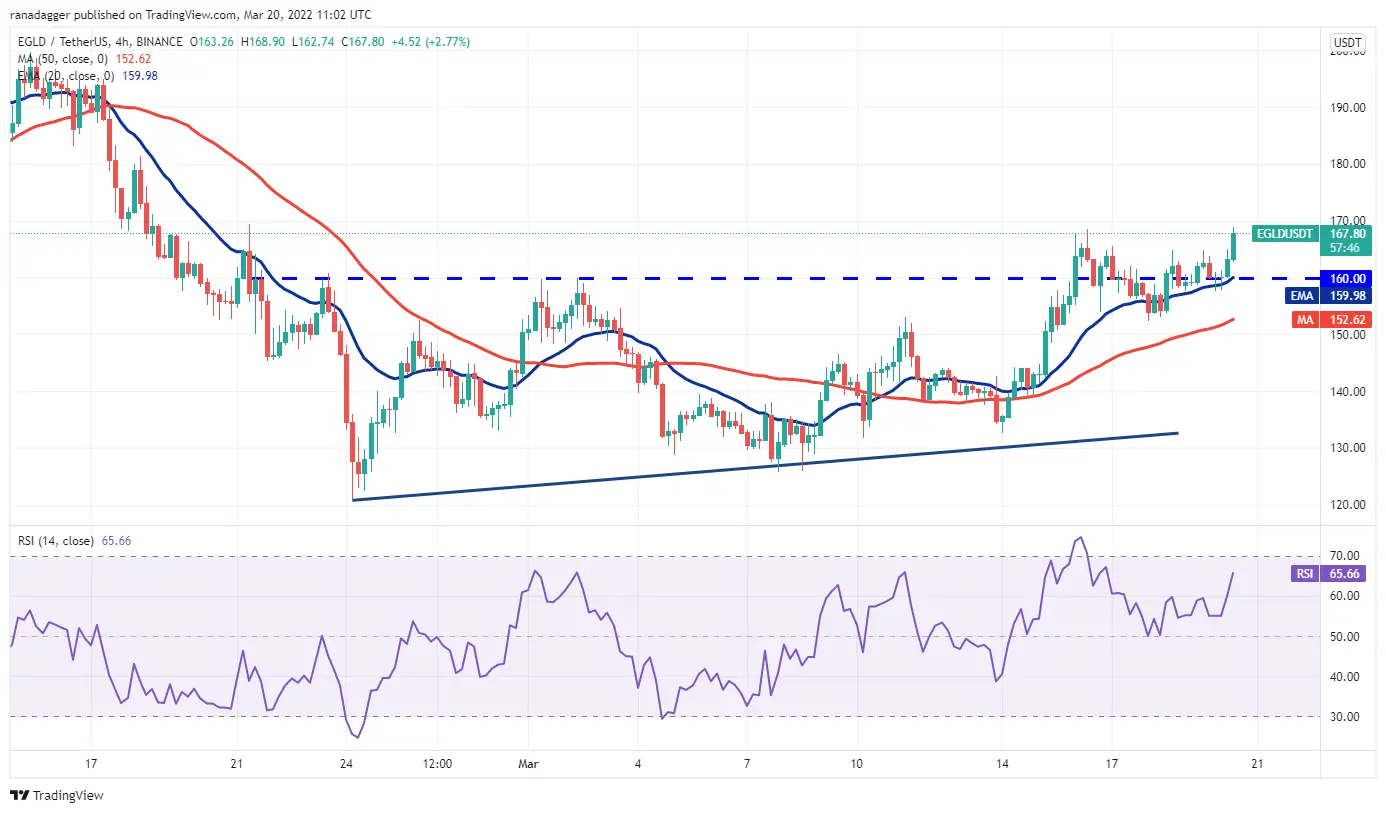Click the published-on TradingView.com header text

pyautogui.click(x=190, y=16)
